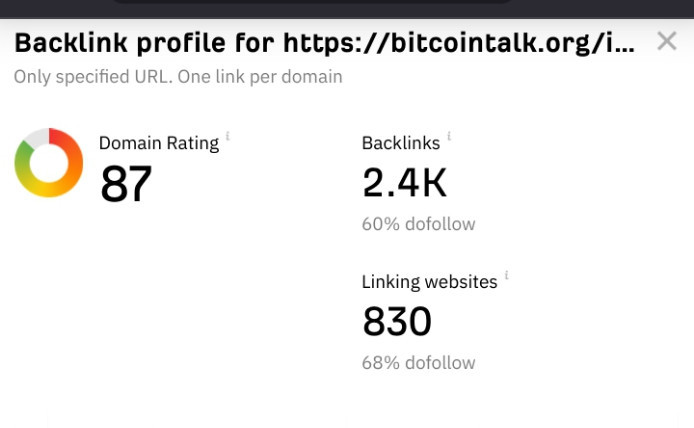Screen dimensions: 694x428
Task: Select the Domain Rating value 87
Action: [126, 183]
